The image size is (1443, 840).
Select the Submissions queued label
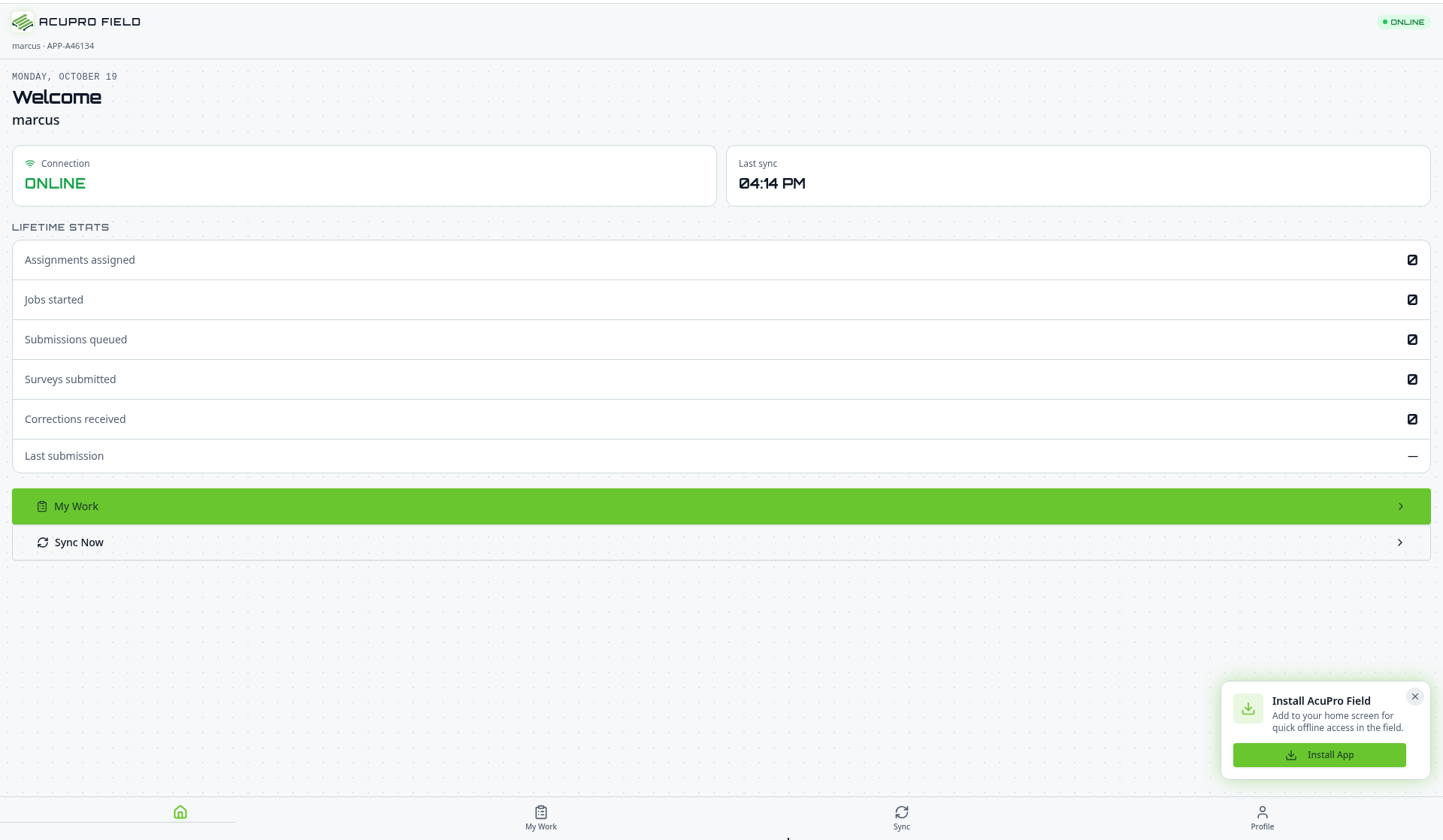(76, 340)
